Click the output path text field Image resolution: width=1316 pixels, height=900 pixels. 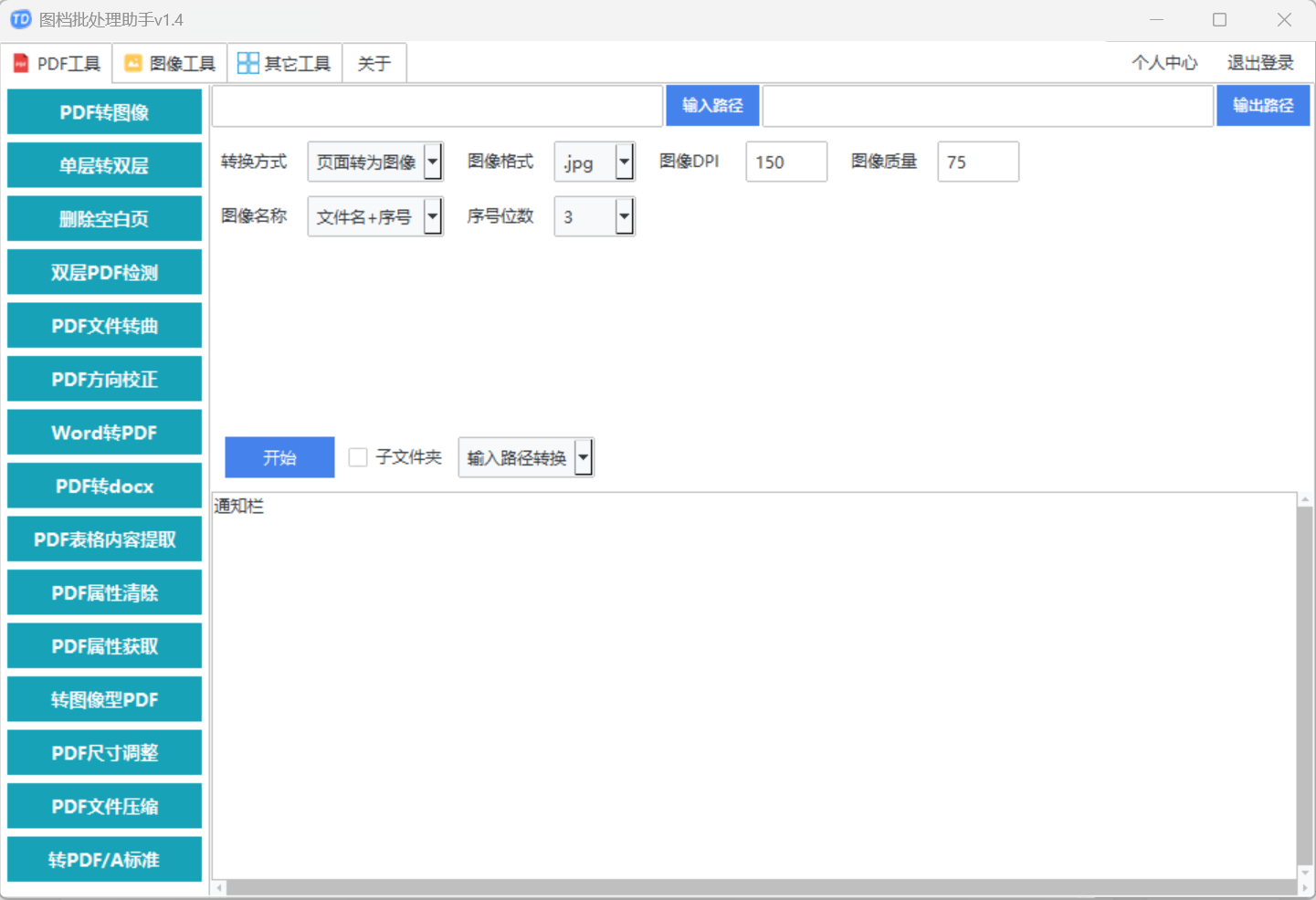[x=988, y=106]
